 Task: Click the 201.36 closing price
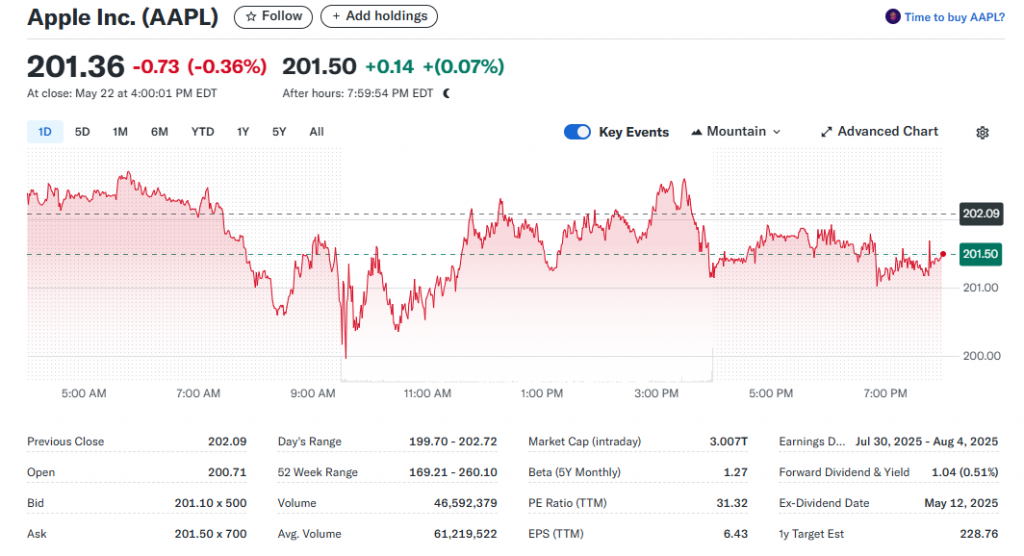[76, 67]
